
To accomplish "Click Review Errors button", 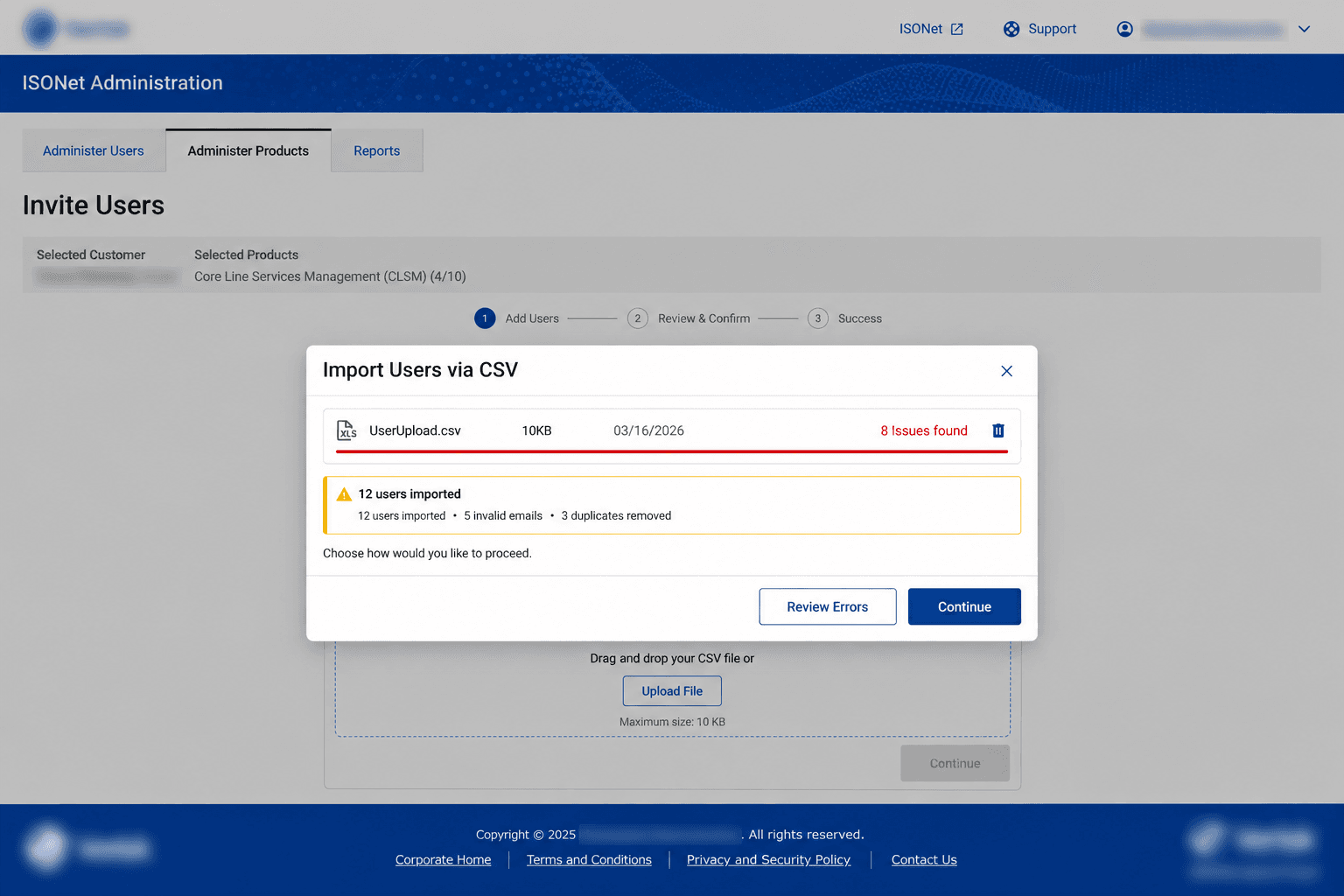I will point(828,606).
